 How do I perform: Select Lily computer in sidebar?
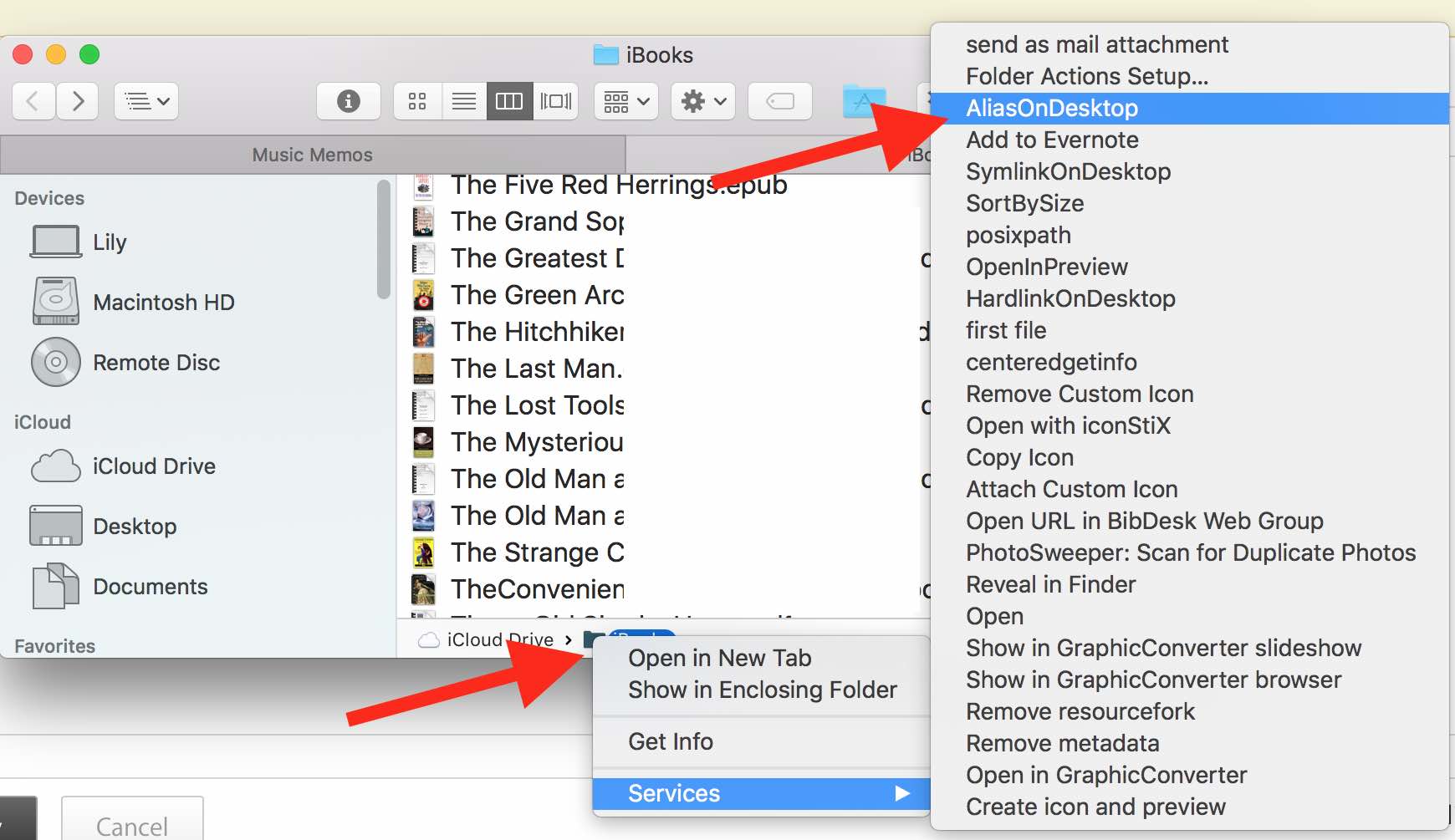pos(110,242)
